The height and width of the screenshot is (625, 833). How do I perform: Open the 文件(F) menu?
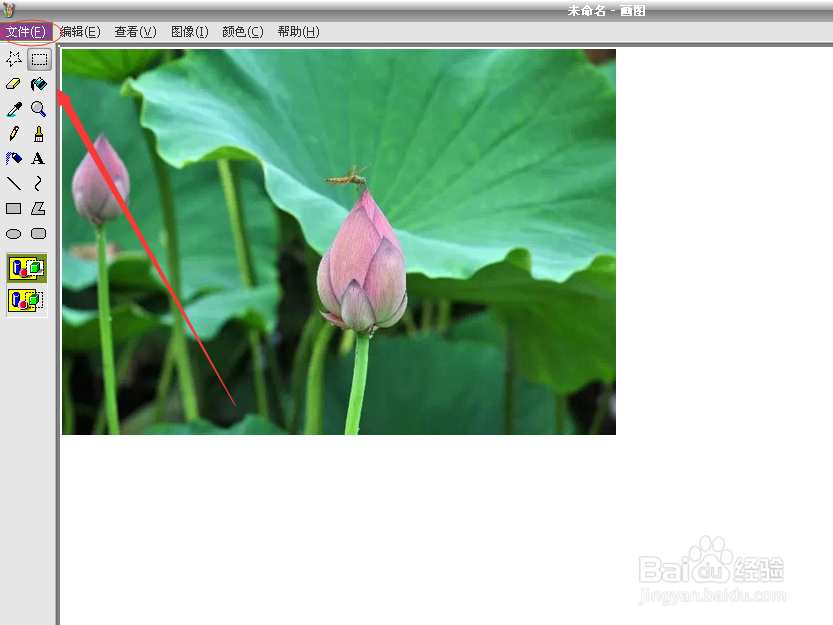(x=26, y=32)
